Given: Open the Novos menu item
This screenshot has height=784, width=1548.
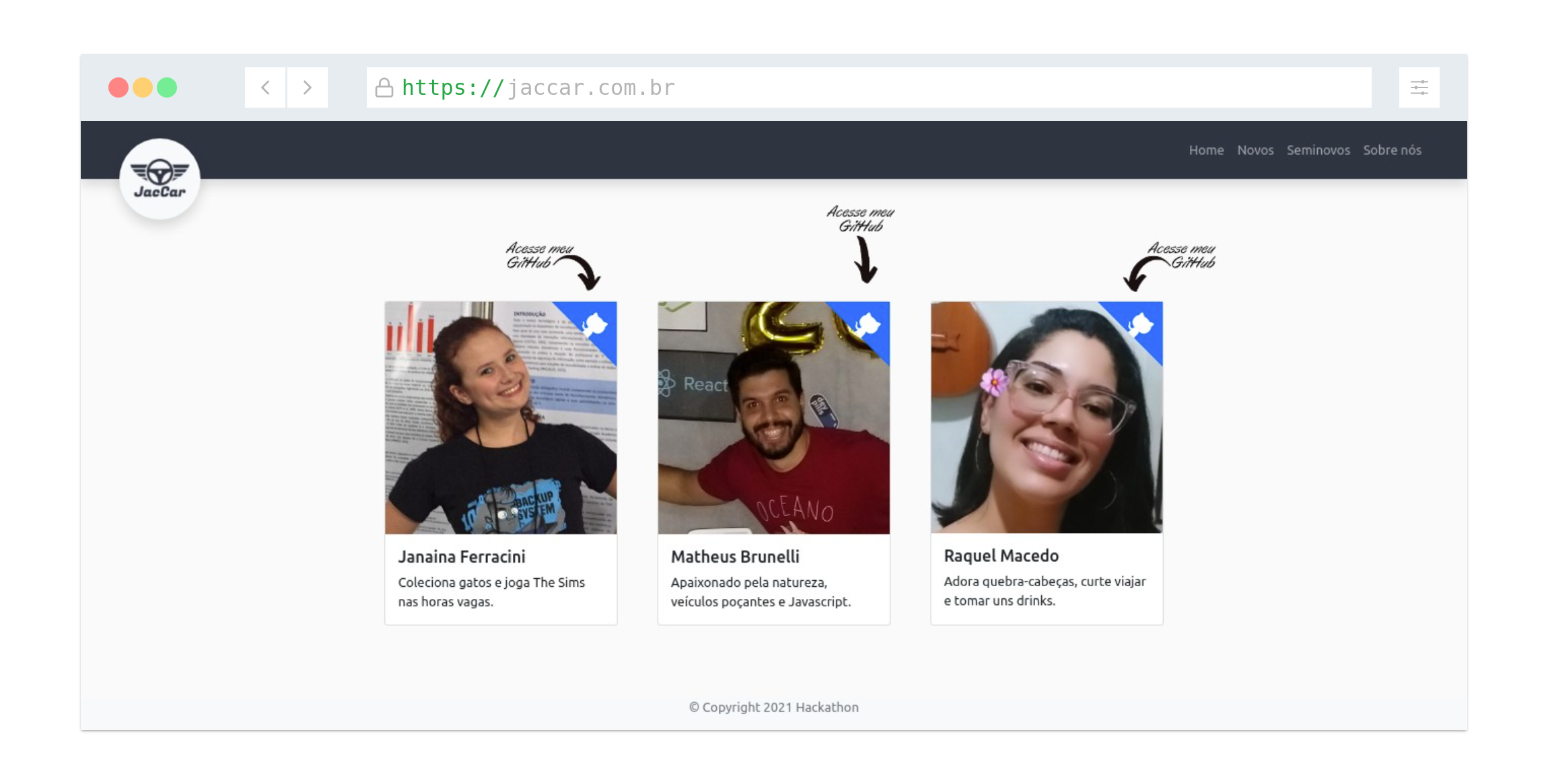Looking at the screenshot, I should 1255,150.
